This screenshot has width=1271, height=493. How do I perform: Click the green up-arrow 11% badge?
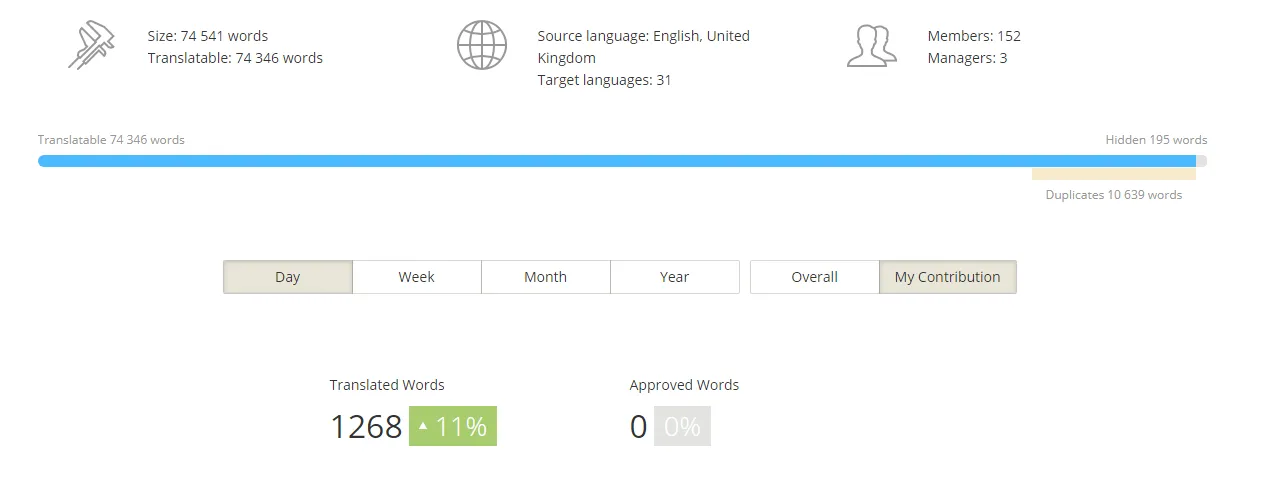coord(453,426)
